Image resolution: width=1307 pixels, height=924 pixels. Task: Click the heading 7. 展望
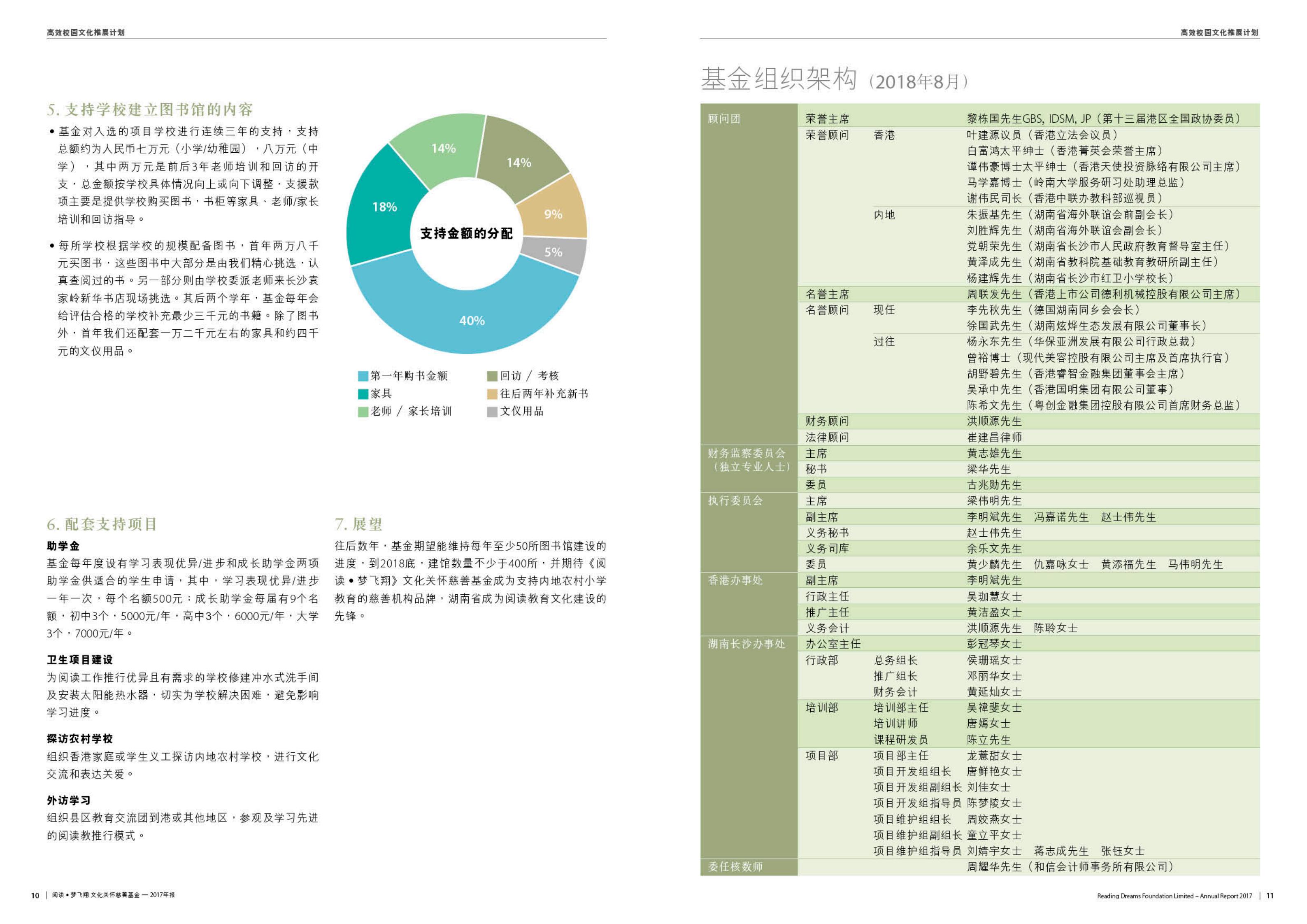pyautogui.click(x=358, y=524)
